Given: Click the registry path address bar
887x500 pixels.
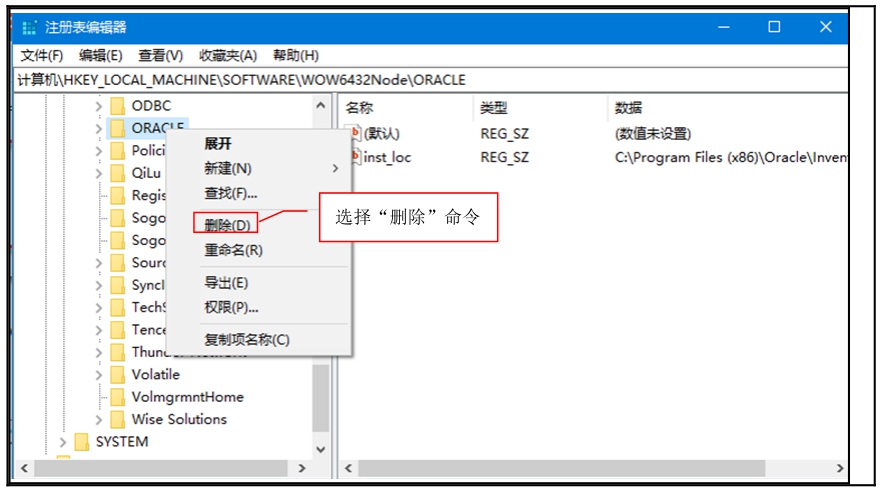Looking at the screenshot, I should pos(431,80).
